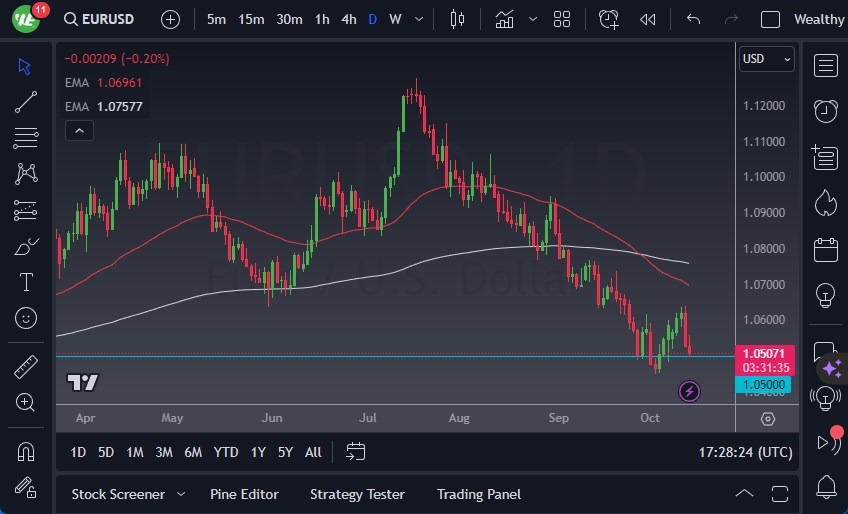
Task: Open the indicators panel
Action: [x=505, y=19]
